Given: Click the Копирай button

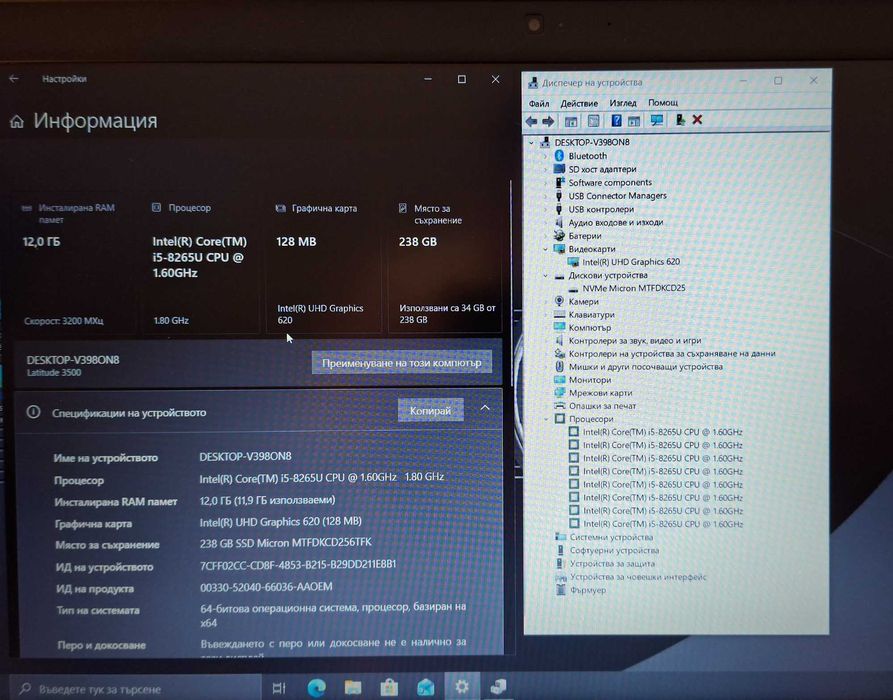Looking at the screenshot, I should point(430,411).
